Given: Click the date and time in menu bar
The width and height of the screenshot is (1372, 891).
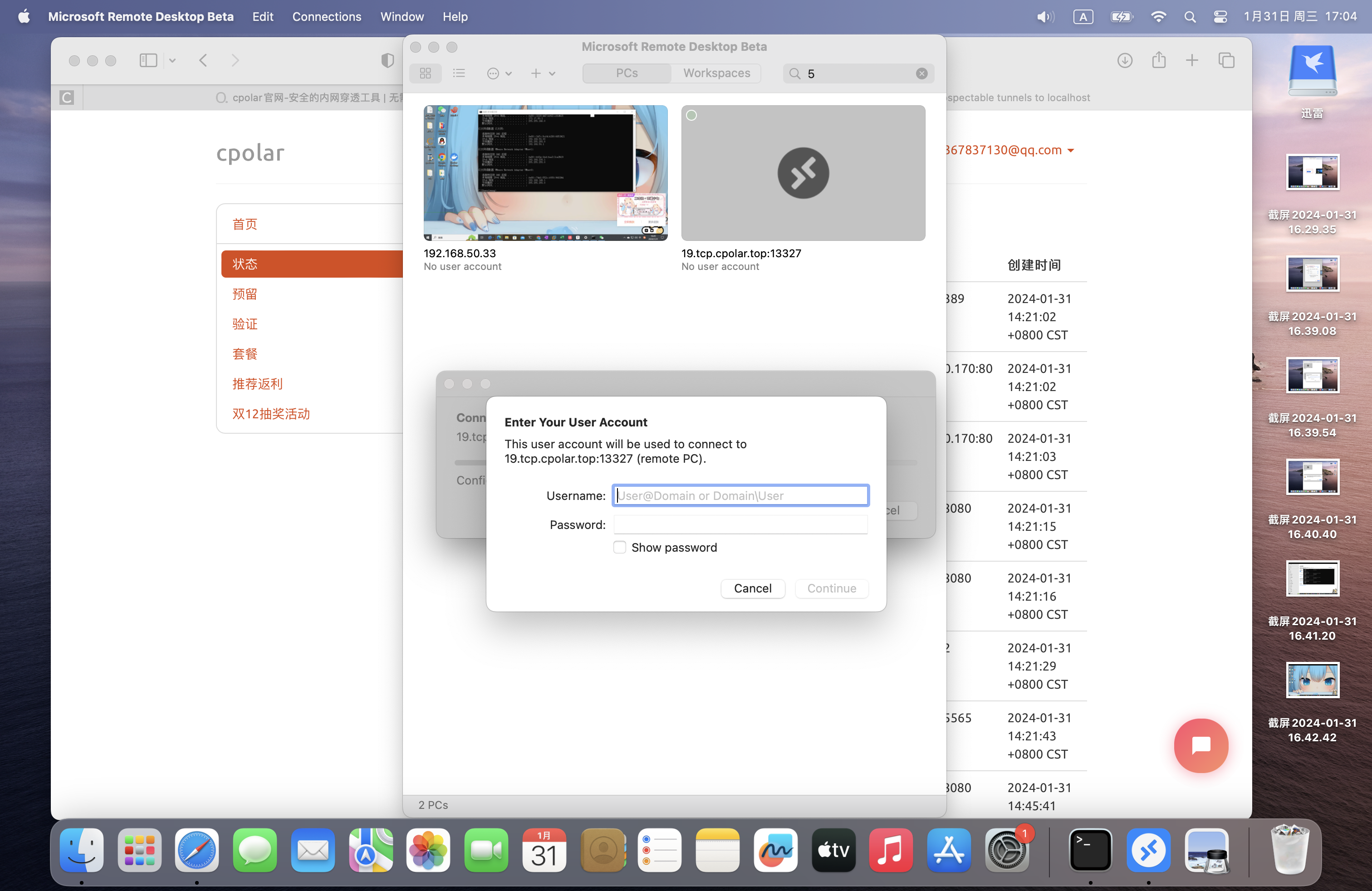Looking at the screenshot, I should [x=1300, y=17].
